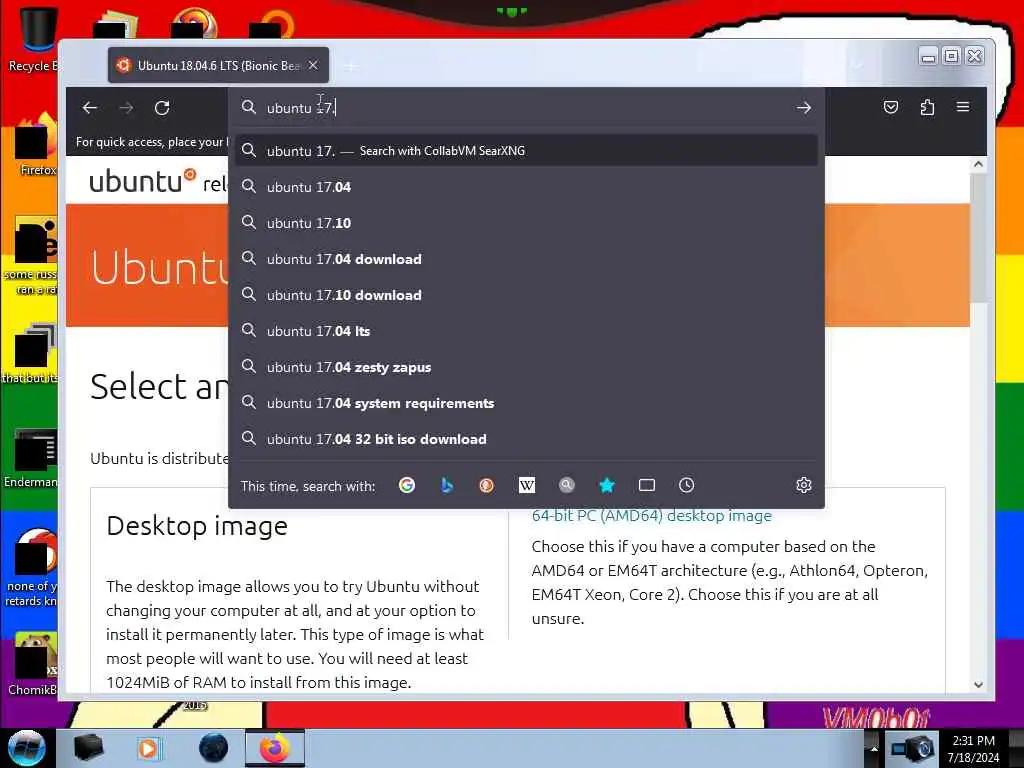Image resolution: width=1024 pixels, height=768 pixels.
Task: Search this time with the magnifier engine icon
Action: (566, 485)
